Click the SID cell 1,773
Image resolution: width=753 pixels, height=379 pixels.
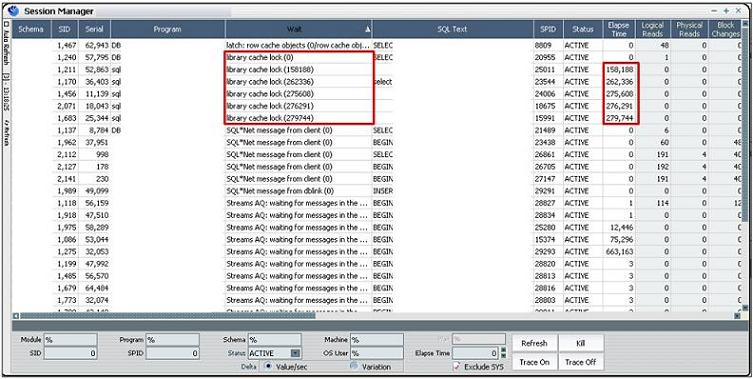click(x=67, y=300)
